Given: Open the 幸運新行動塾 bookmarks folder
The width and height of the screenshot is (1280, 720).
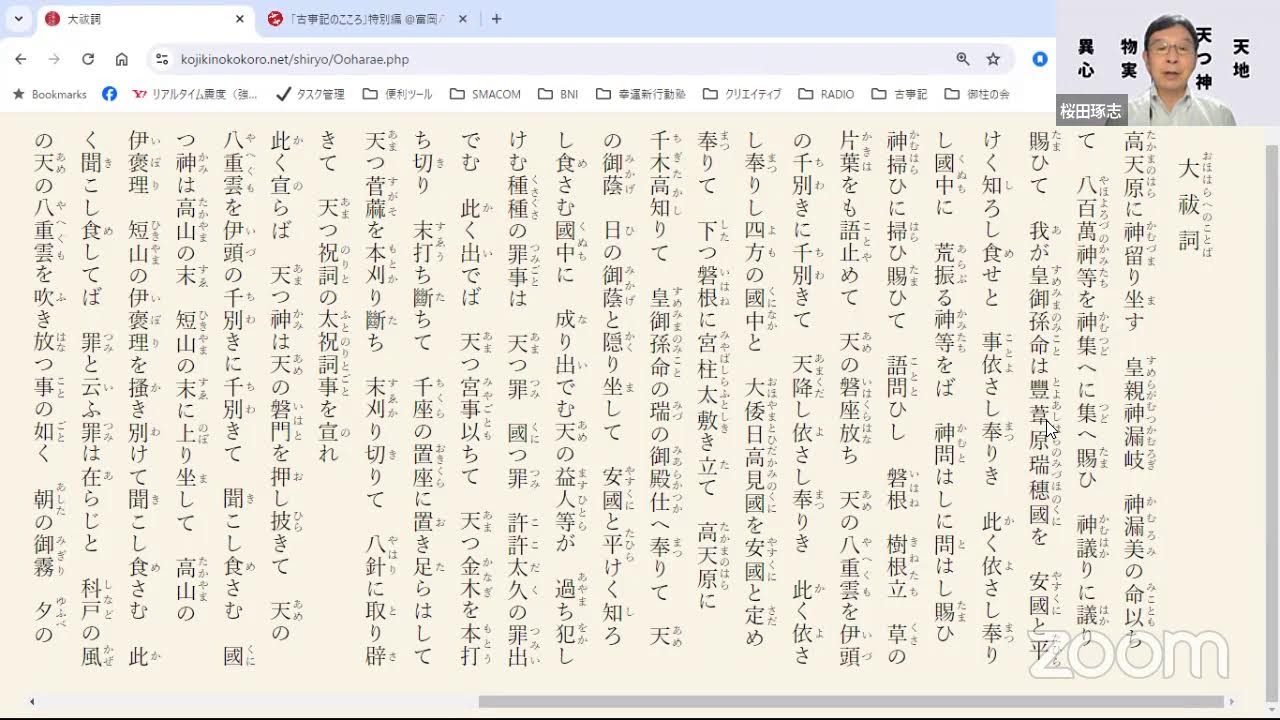Looking at the screenshot, I should (640, 94).
